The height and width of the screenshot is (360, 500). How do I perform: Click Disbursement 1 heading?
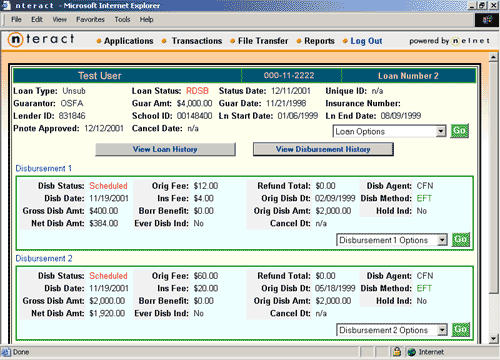[44, 168]
